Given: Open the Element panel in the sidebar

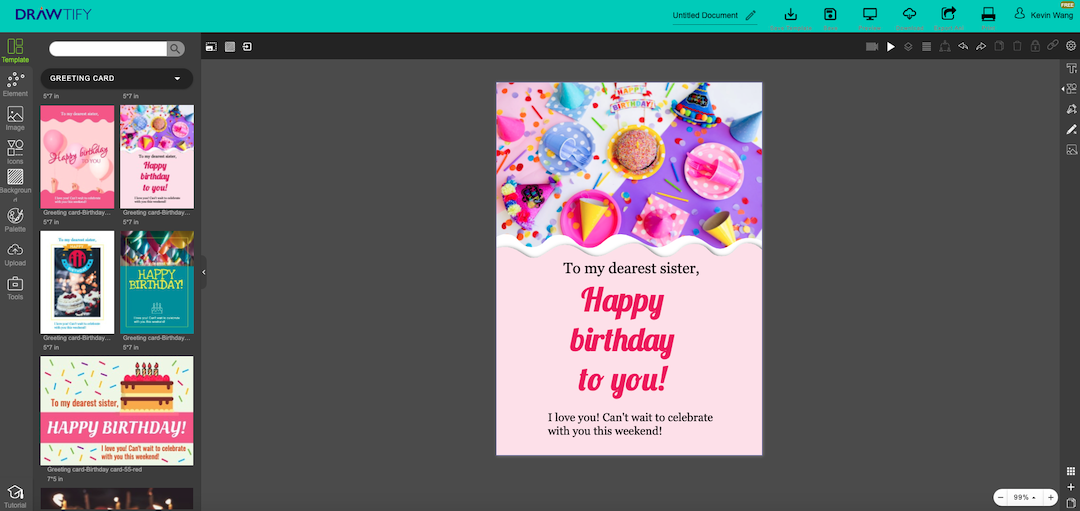Looking at the screenshot, I should point(15,85).
